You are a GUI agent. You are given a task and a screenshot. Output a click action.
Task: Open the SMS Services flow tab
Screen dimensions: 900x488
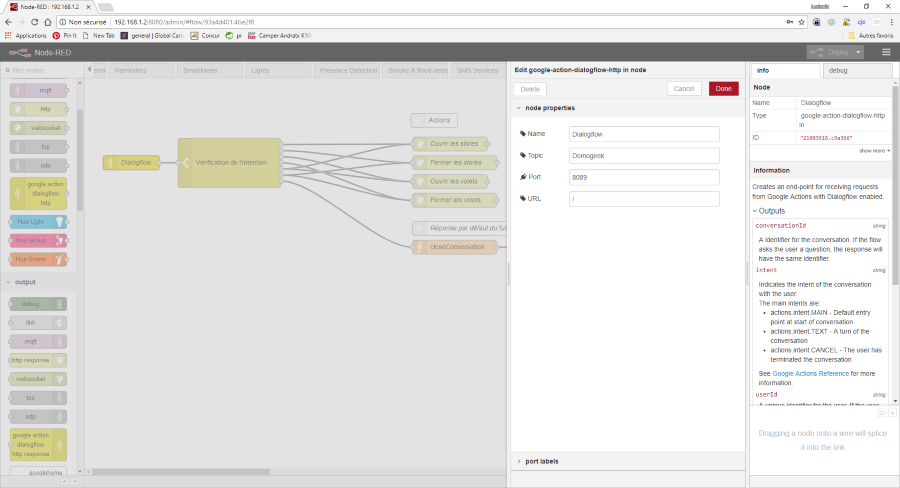click(x=478, y=71)
